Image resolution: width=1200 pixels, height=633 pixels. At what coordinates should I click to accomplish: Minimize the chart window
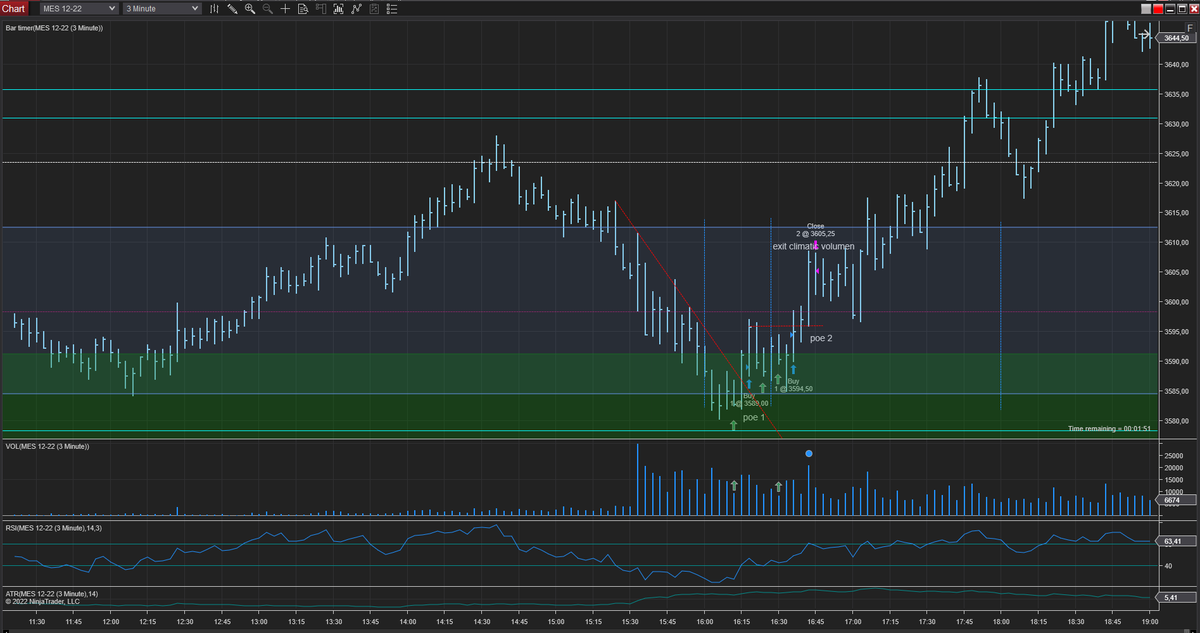click(x=1170, y=9)
